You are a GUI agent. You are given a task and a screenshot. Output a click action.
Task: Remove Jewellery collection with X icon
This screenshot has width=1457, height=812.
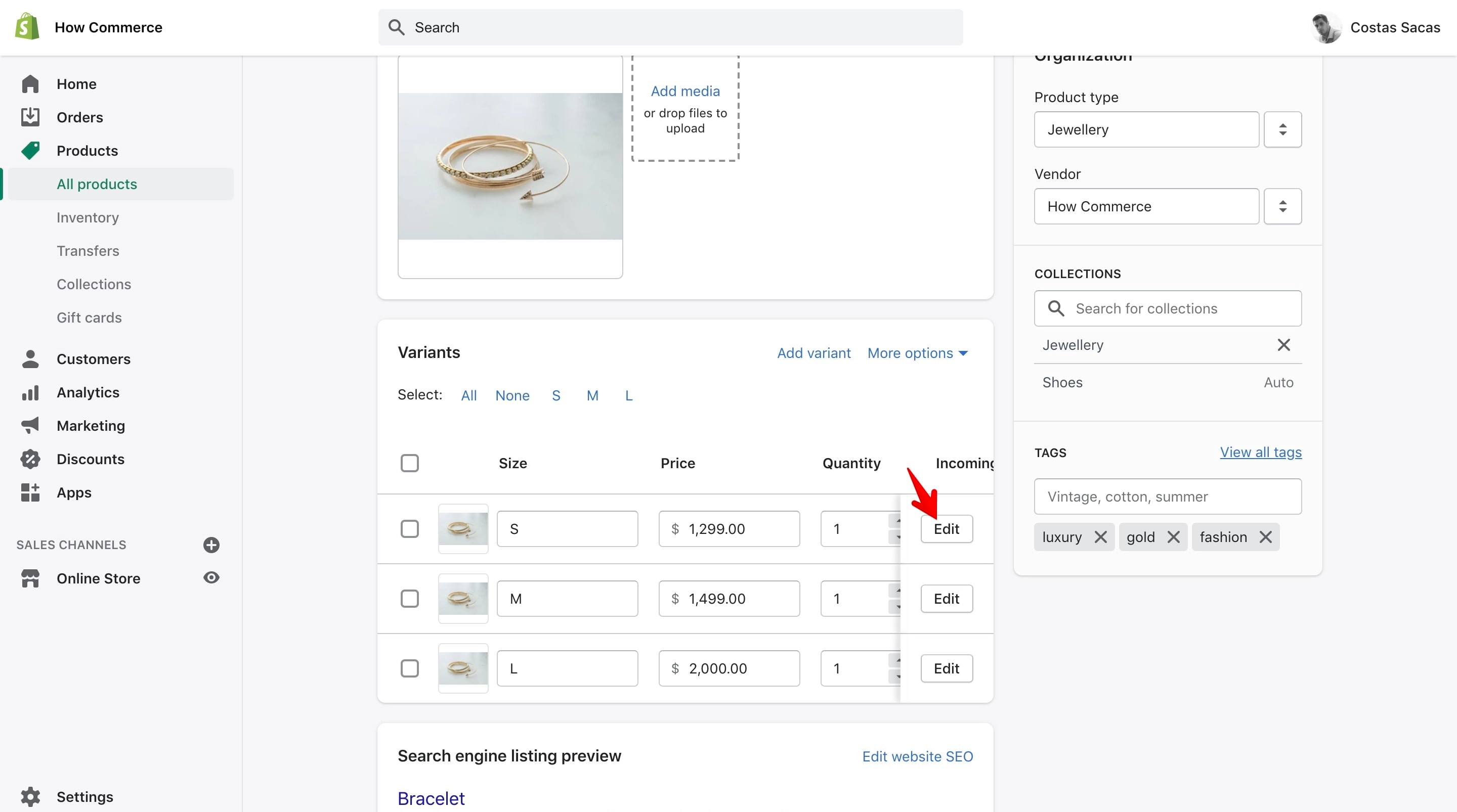tap(1283, 345)
